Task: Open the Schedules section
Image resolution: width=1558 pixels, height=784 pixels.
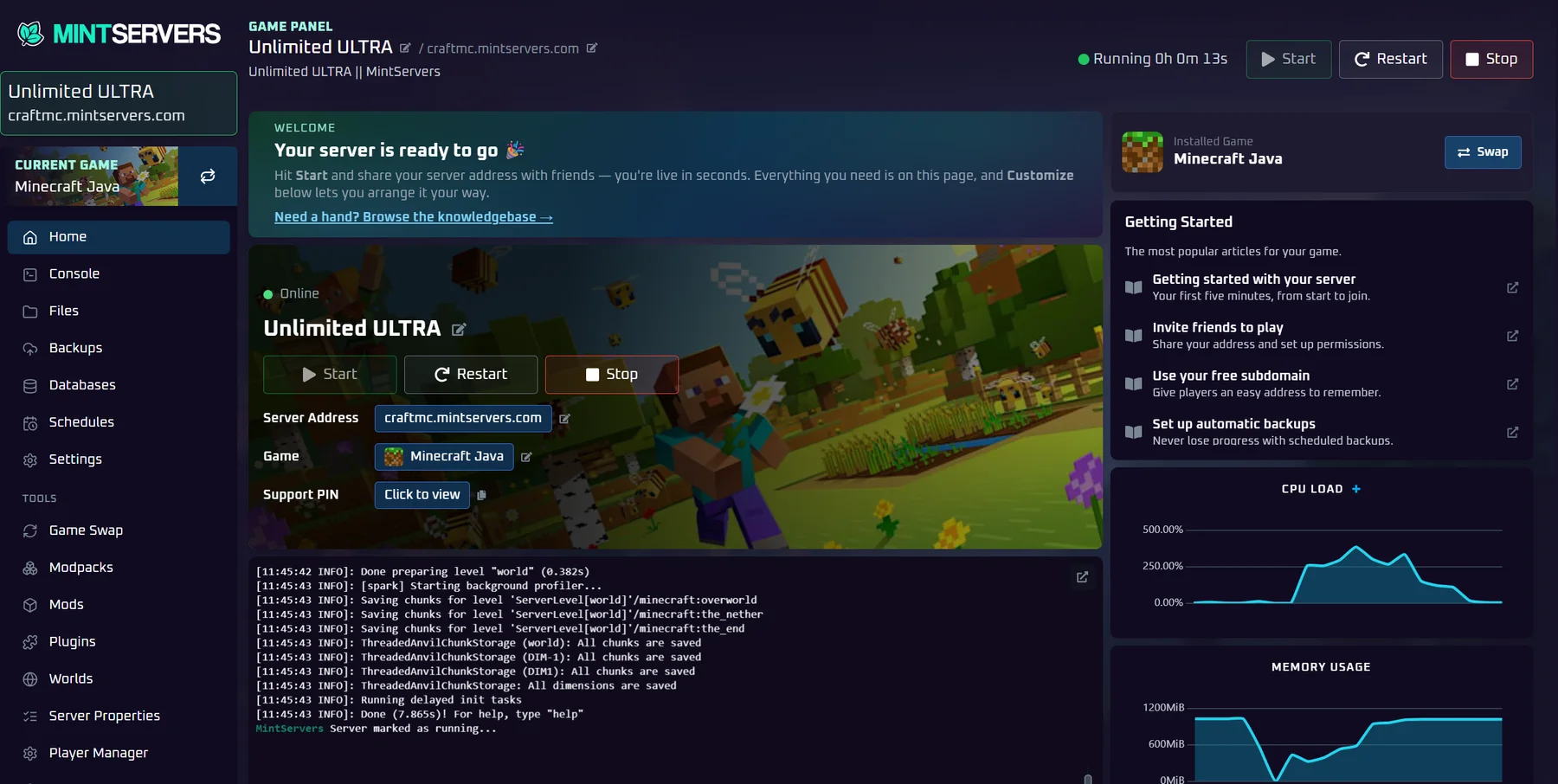Action: (x=119, y=422)
